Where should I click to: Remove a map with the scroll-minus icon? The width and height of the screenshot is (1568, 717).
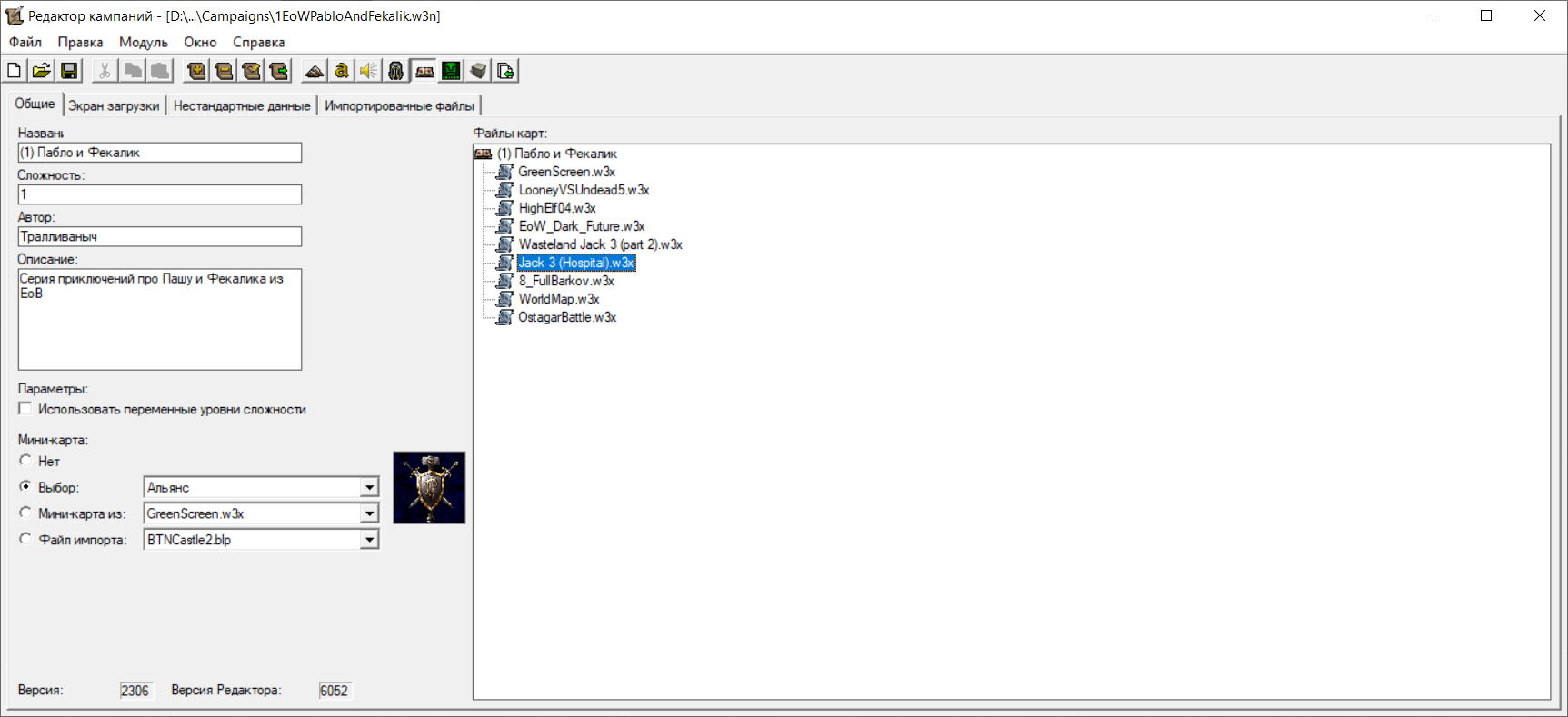coord(224,71)
